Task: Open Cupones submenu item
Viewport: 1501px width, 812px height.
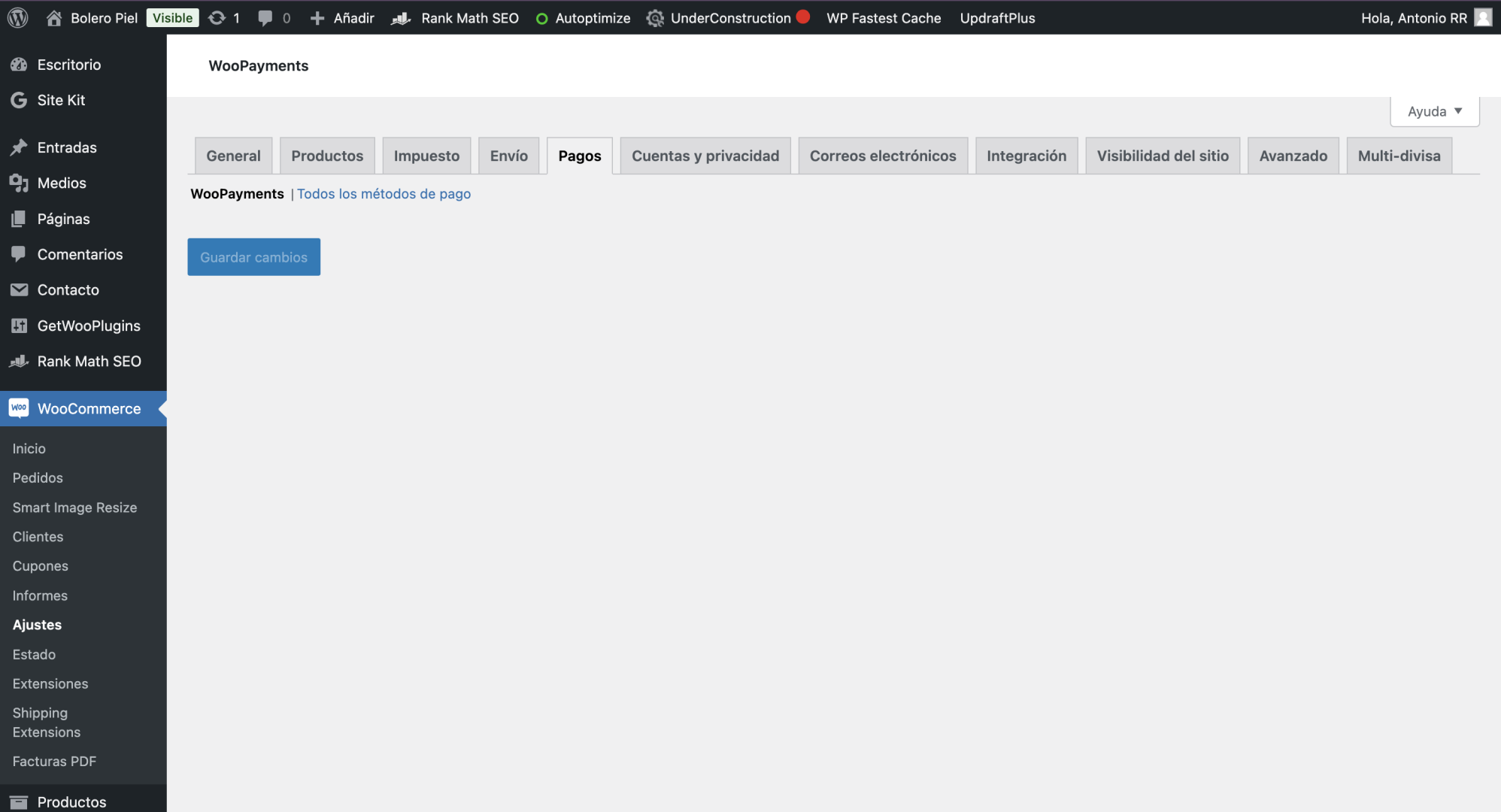Action: coord(40,566)
